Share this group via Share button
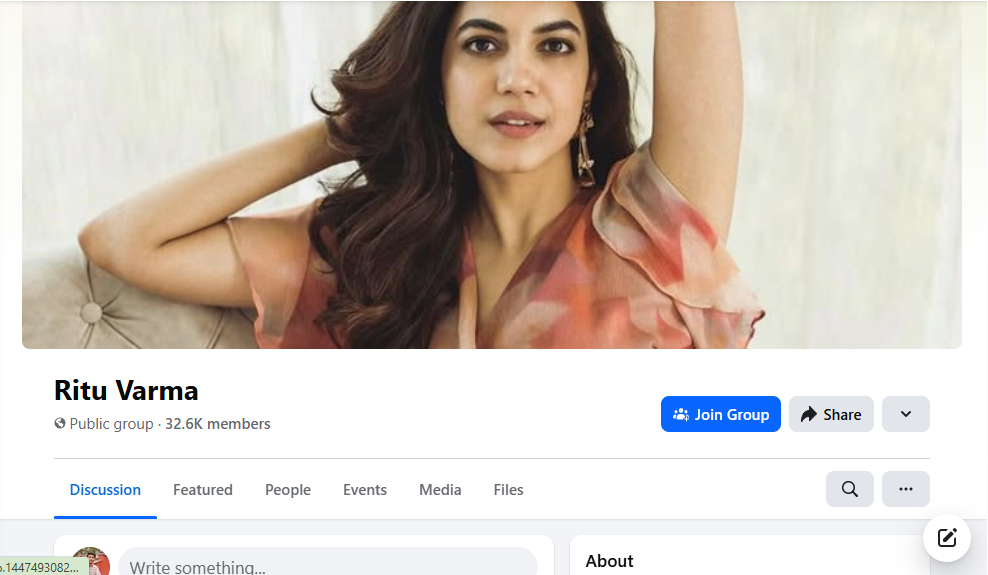 [831, 414]
